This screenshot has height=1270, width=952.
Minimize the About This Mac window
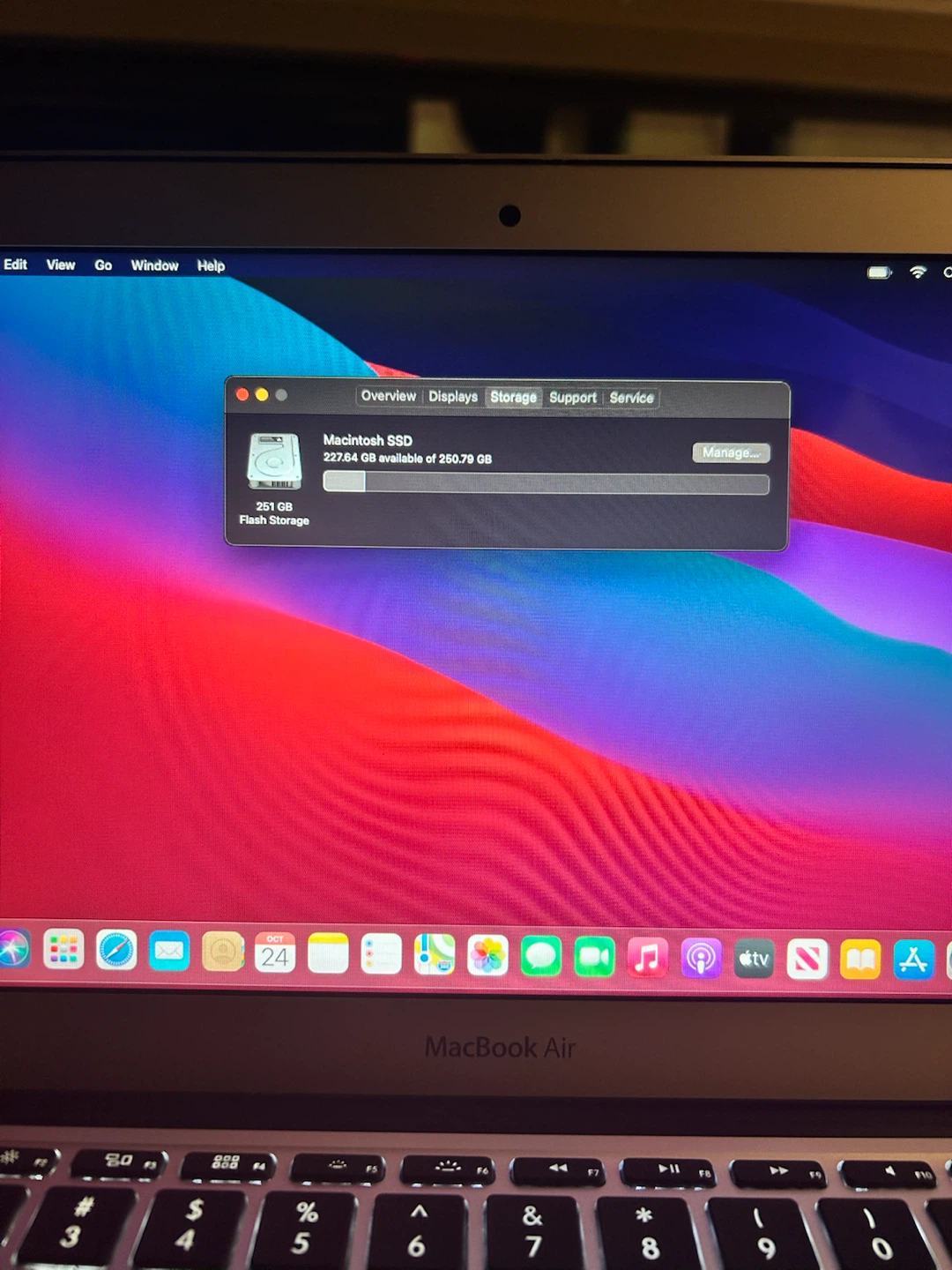click(262, 394)
